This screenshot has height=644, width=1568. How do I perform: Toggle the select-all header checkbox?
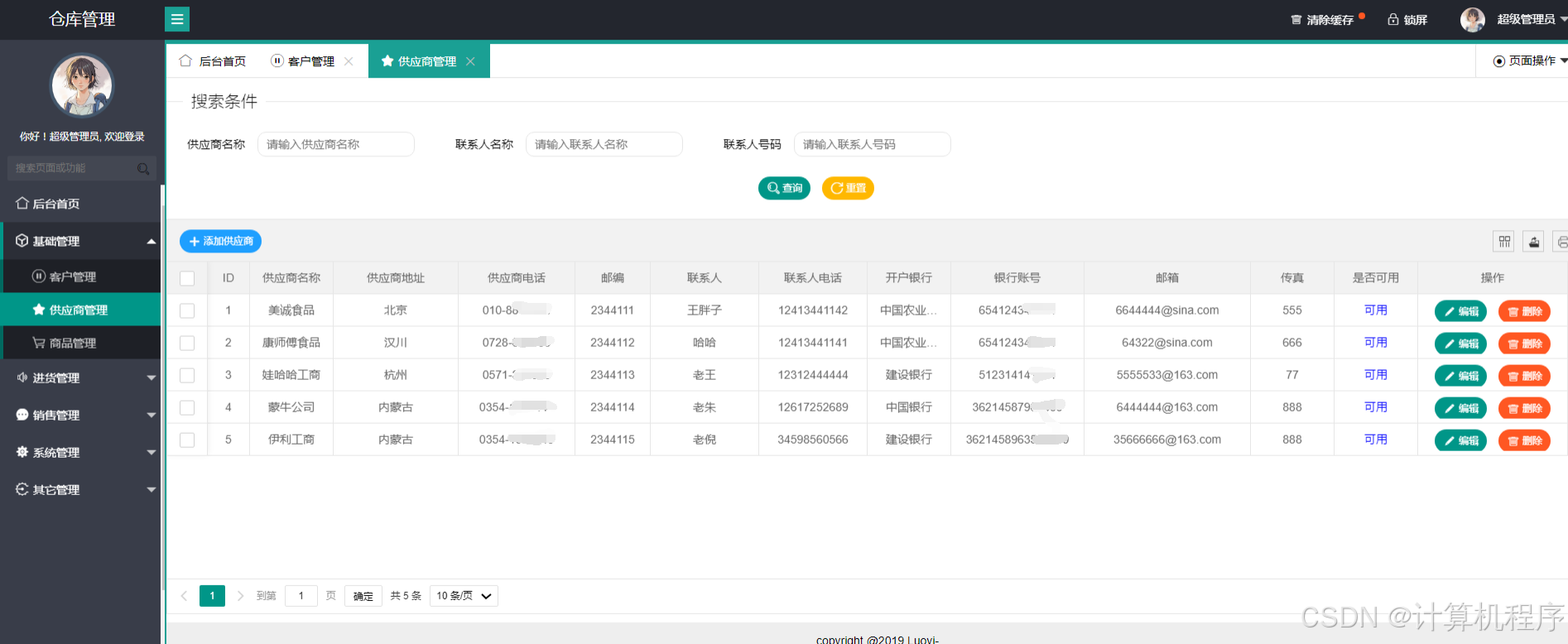click(x=187, y=278)
